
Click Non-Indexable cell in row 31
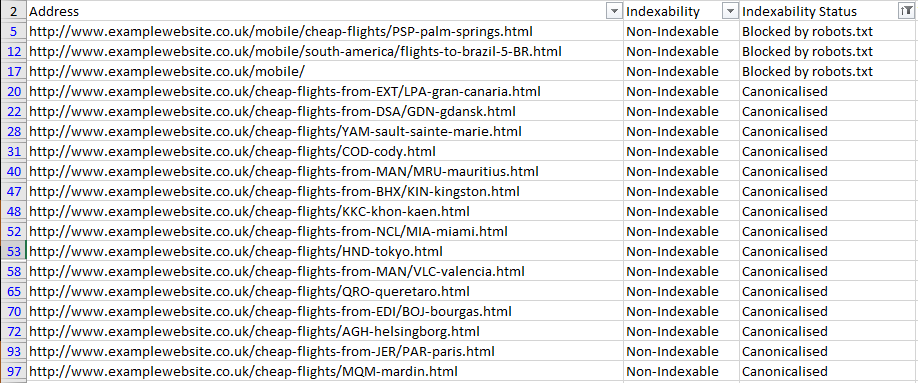[681, 152]
